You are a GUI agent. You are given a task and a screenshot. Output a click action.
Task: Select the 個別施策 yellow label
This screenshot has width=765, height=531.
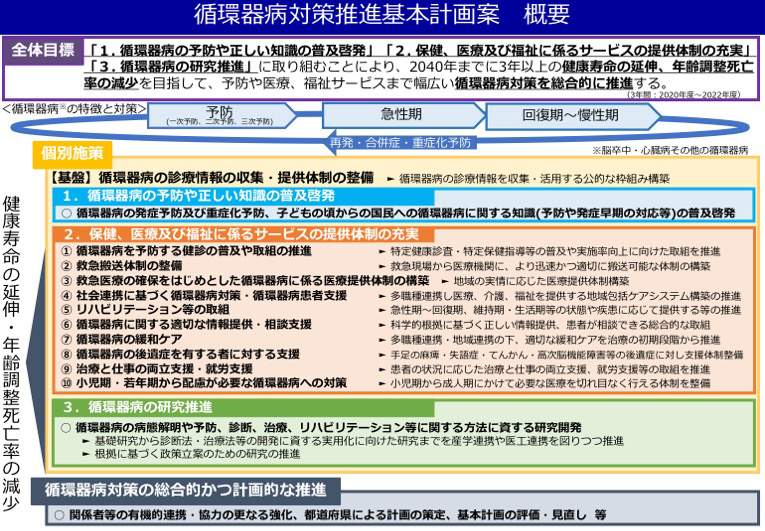72,153
